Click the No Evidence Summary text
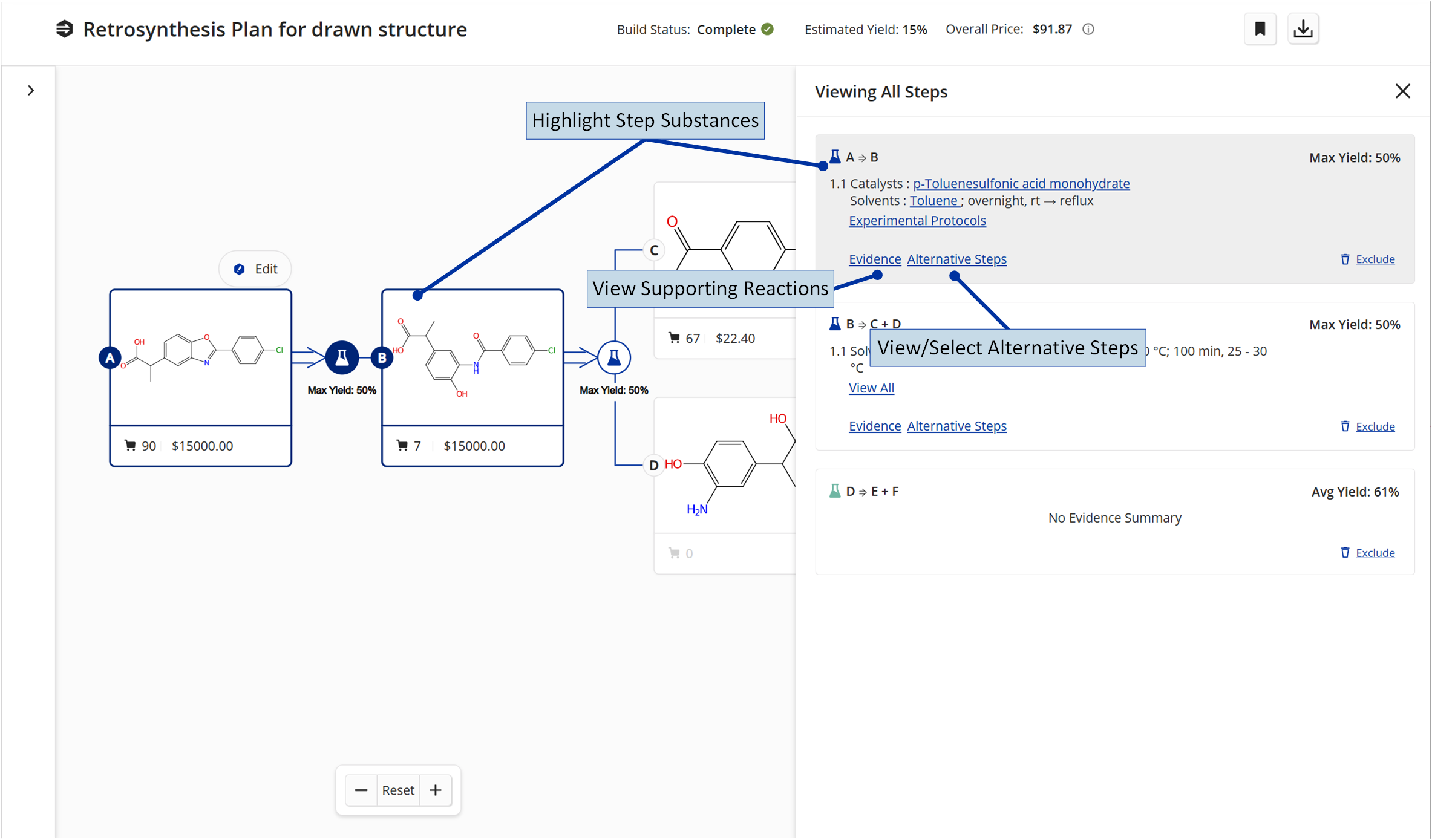Image resolution: width=1432 pixels, height=840 pixels. (x=1114, y=518)
